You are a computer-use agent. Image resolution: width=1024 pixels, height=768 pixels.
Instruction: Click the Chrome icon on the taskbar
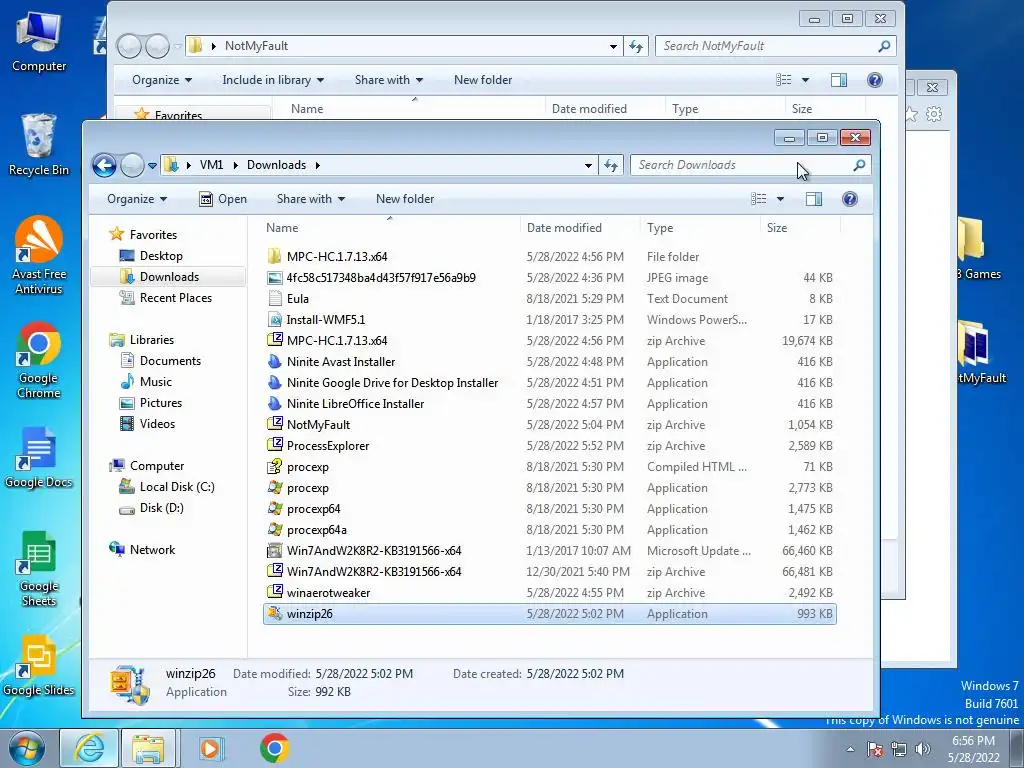[x=274, y=748]
